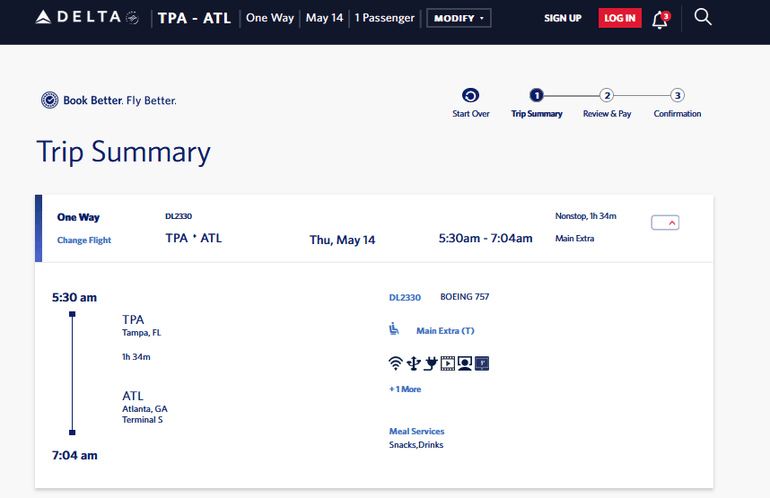Collapse the flight details chevron
This screenshot has height=498, width=770.
(x=665, y=222)
